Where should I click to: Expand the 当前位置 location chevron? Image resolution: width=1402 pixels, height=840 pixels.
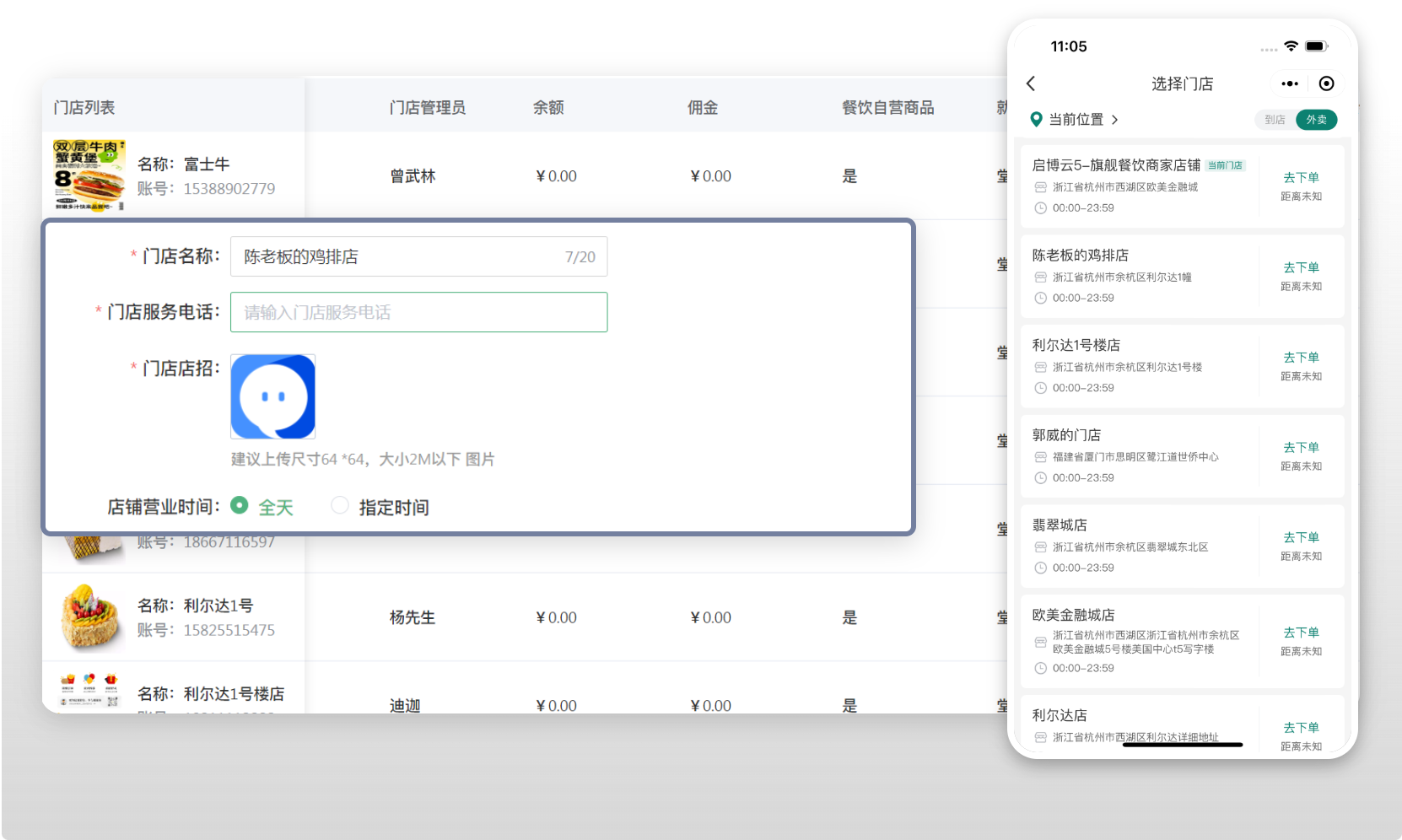pos(1115,120)
